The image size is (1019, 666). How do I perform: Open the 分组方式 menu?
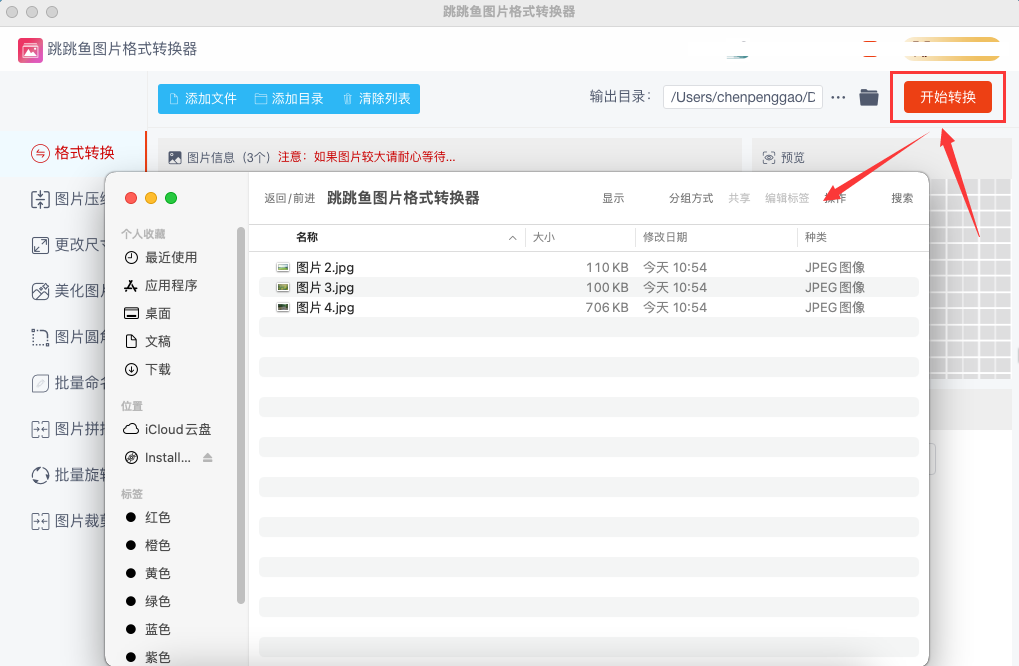(691, 198)
